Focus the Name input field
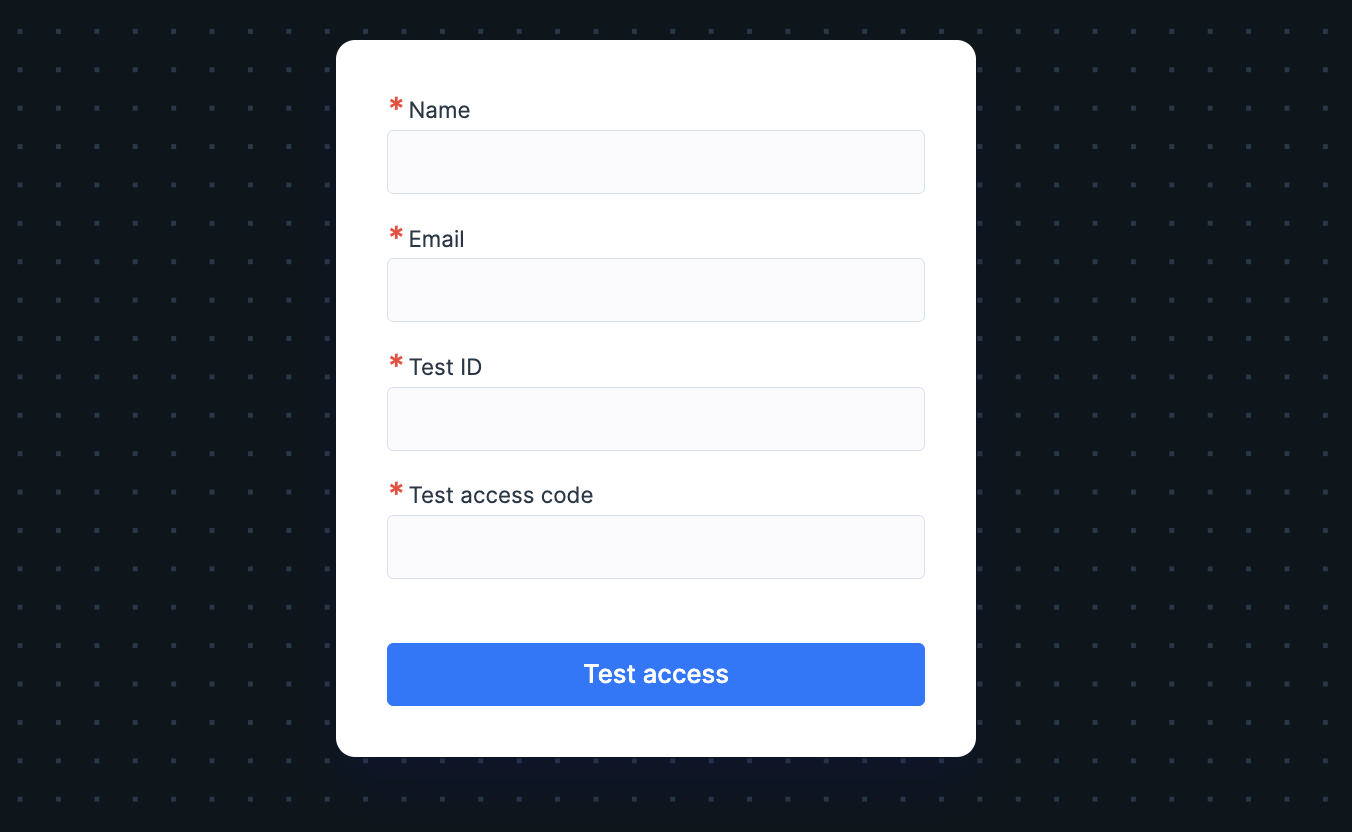The image size is (1352, 832). click(655, 162)
